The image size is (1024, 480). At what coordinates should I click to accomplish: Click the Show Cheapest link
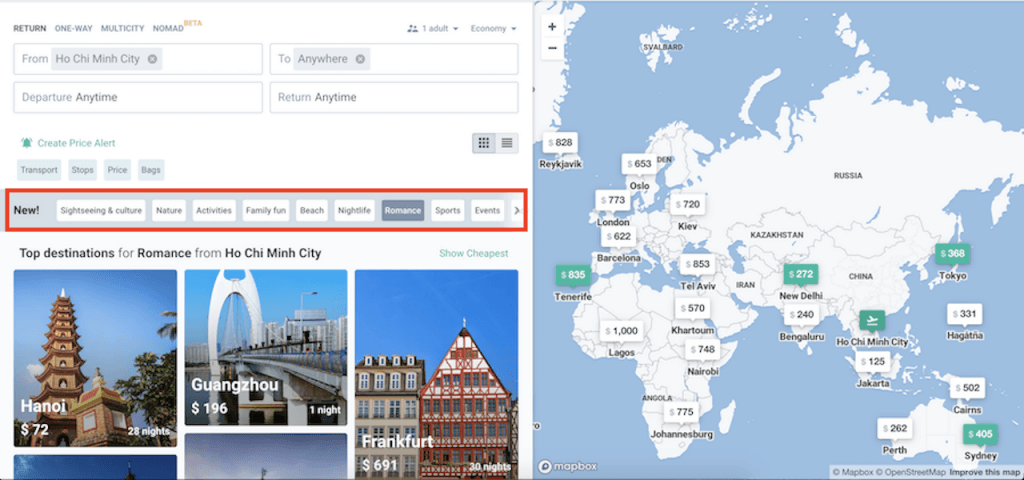[473, 253]
